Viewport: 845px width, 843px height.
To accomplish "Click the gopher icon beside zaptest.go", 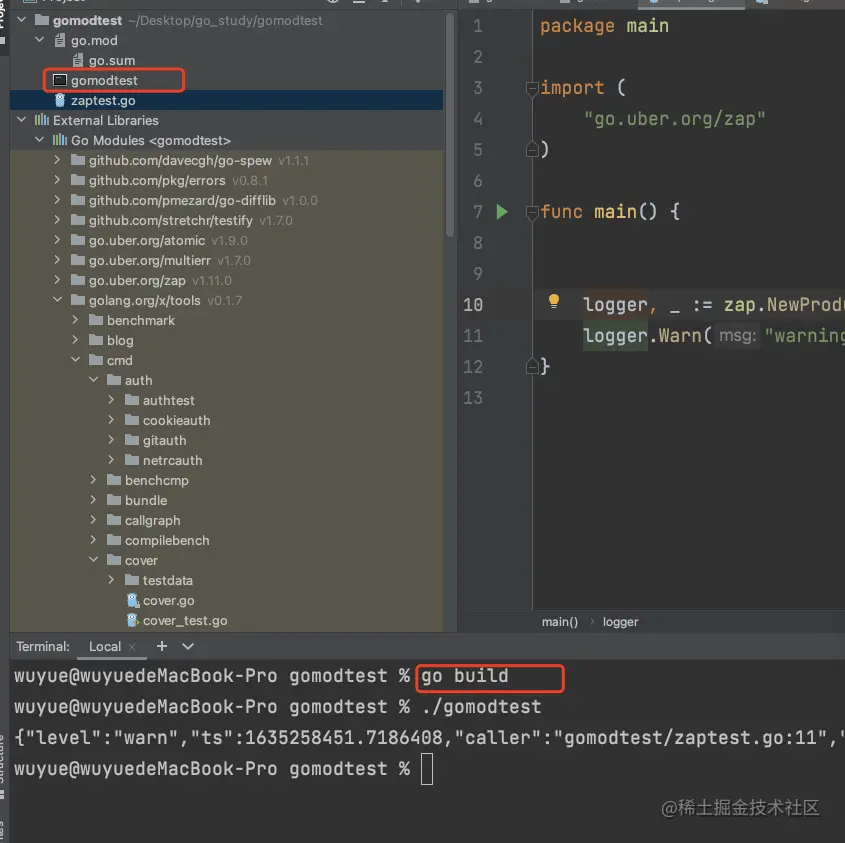I will (x=60, y=100).
